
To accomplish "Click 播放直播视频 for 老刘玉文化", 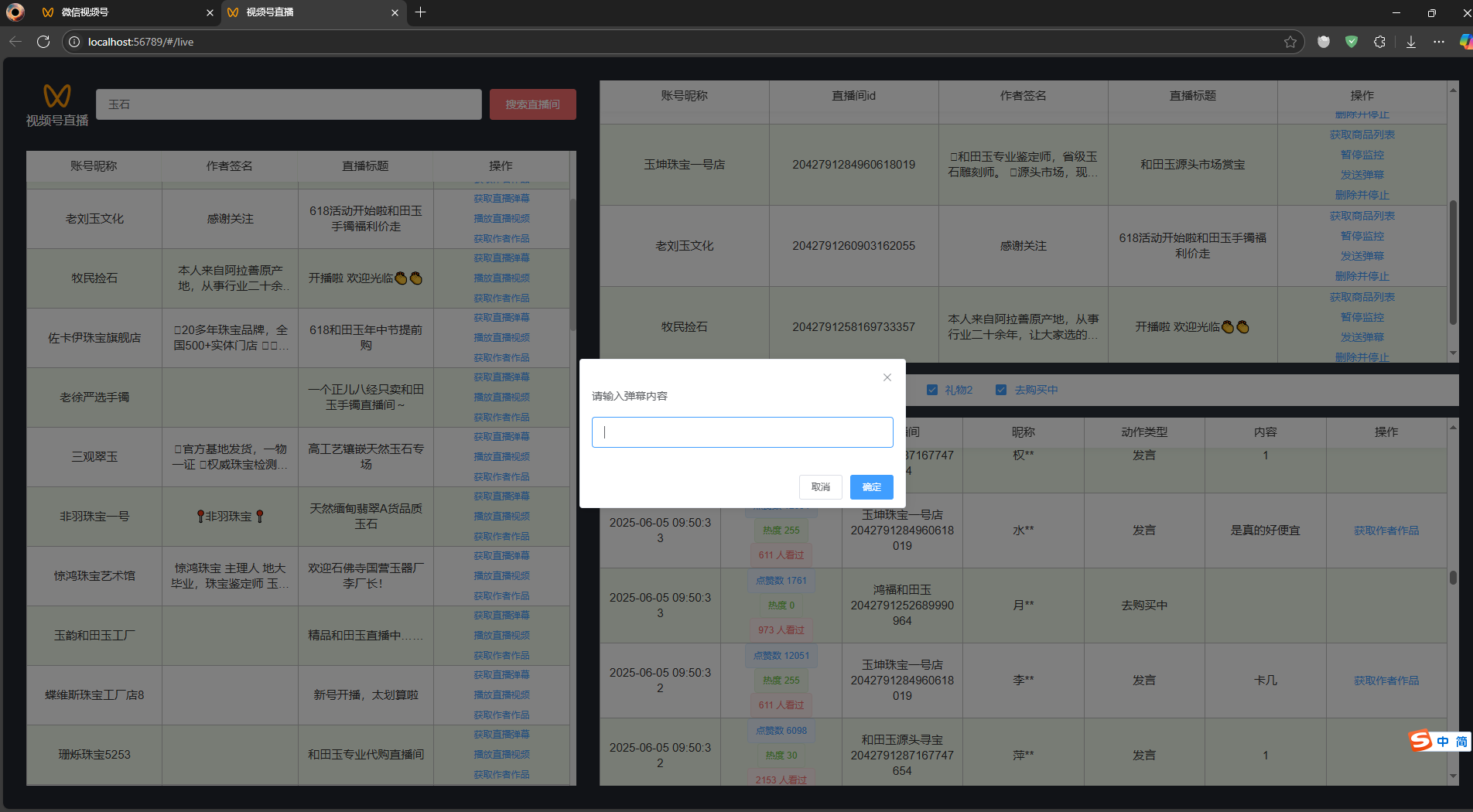I will 501,219.
